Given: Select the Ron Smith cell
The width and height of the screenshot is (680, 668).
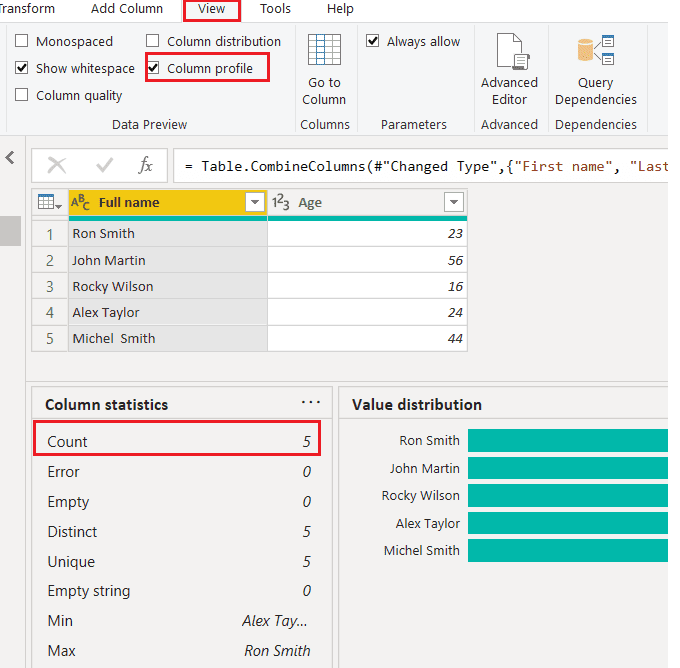Looking at the screenshot, I should [x=167, y=234].
